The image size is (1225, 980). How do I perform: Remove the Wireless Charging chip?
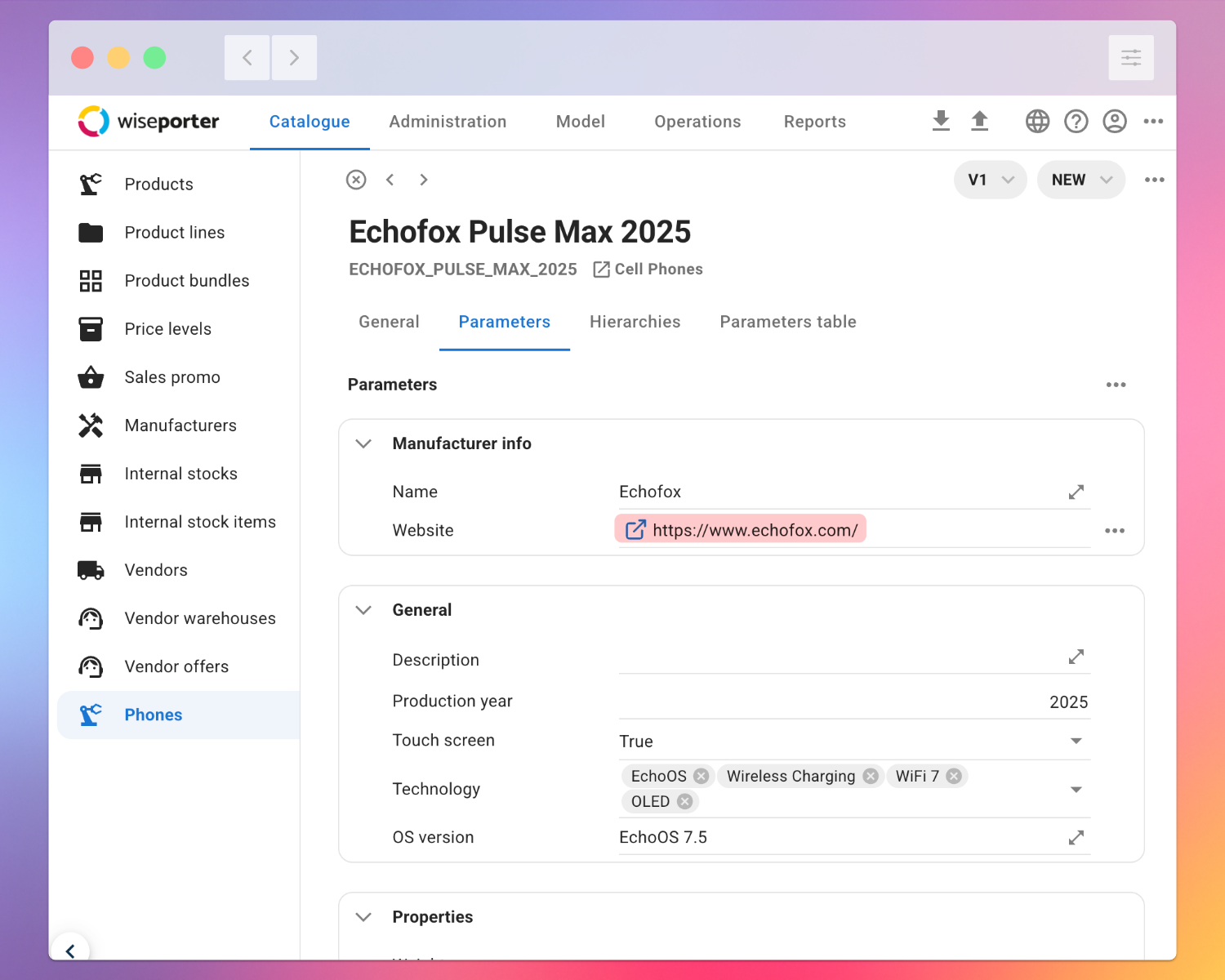[x=871, y=776]
